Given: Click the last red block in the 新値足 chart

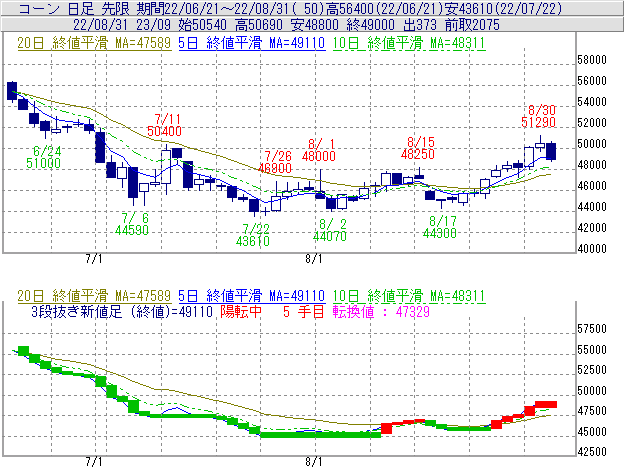Looking at the screenshot, I should coord(546,405).
